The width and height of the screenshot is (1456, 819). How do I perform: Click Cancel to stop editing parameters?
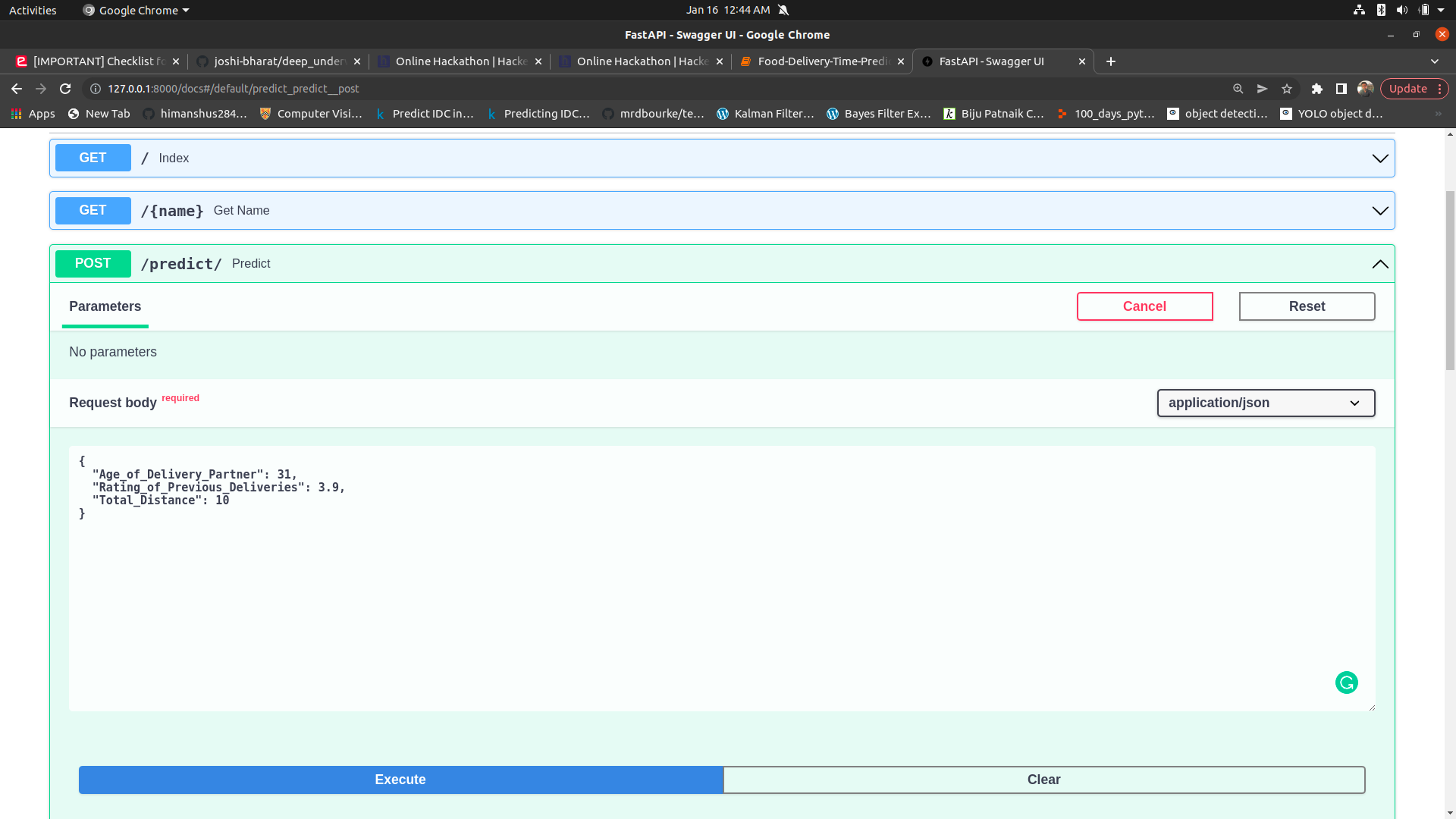click(1144, 306)
